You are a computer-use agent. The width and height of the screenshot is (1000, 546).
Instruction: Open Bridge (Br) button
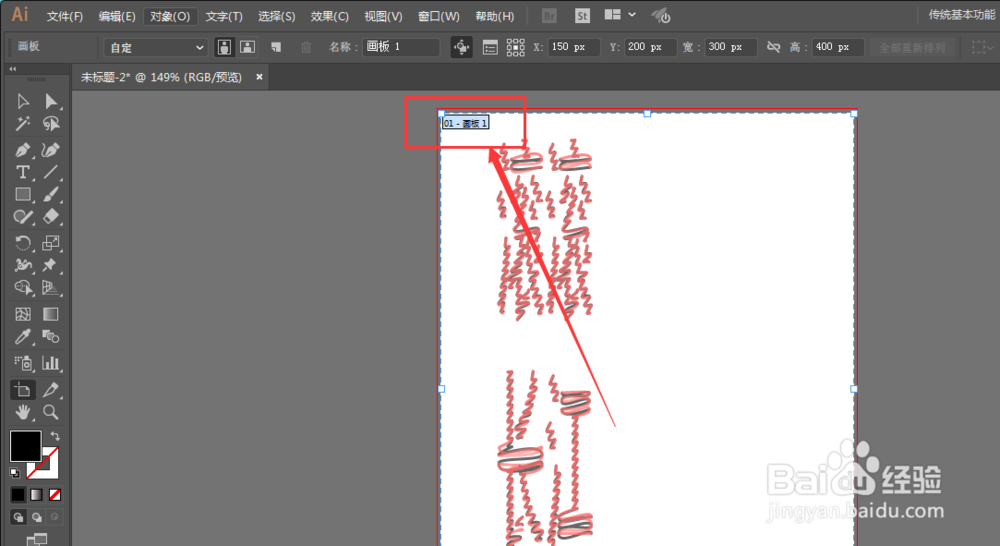[549, 15]
